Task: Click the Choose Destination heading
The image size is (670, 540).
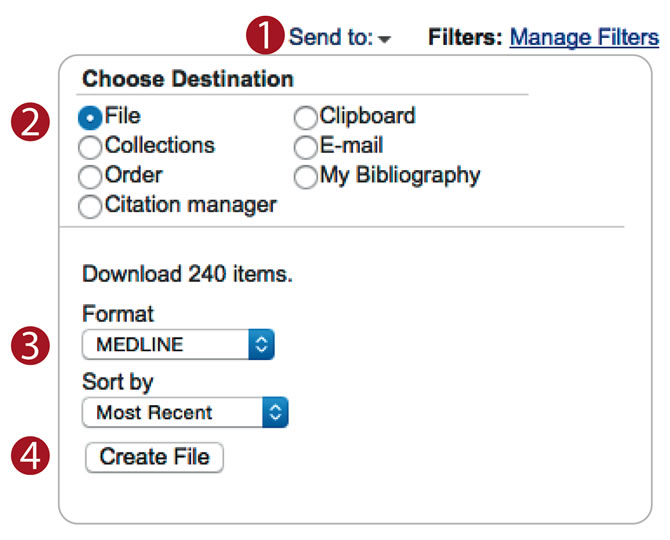Action: pyautogui.click(x=188, y=78)
